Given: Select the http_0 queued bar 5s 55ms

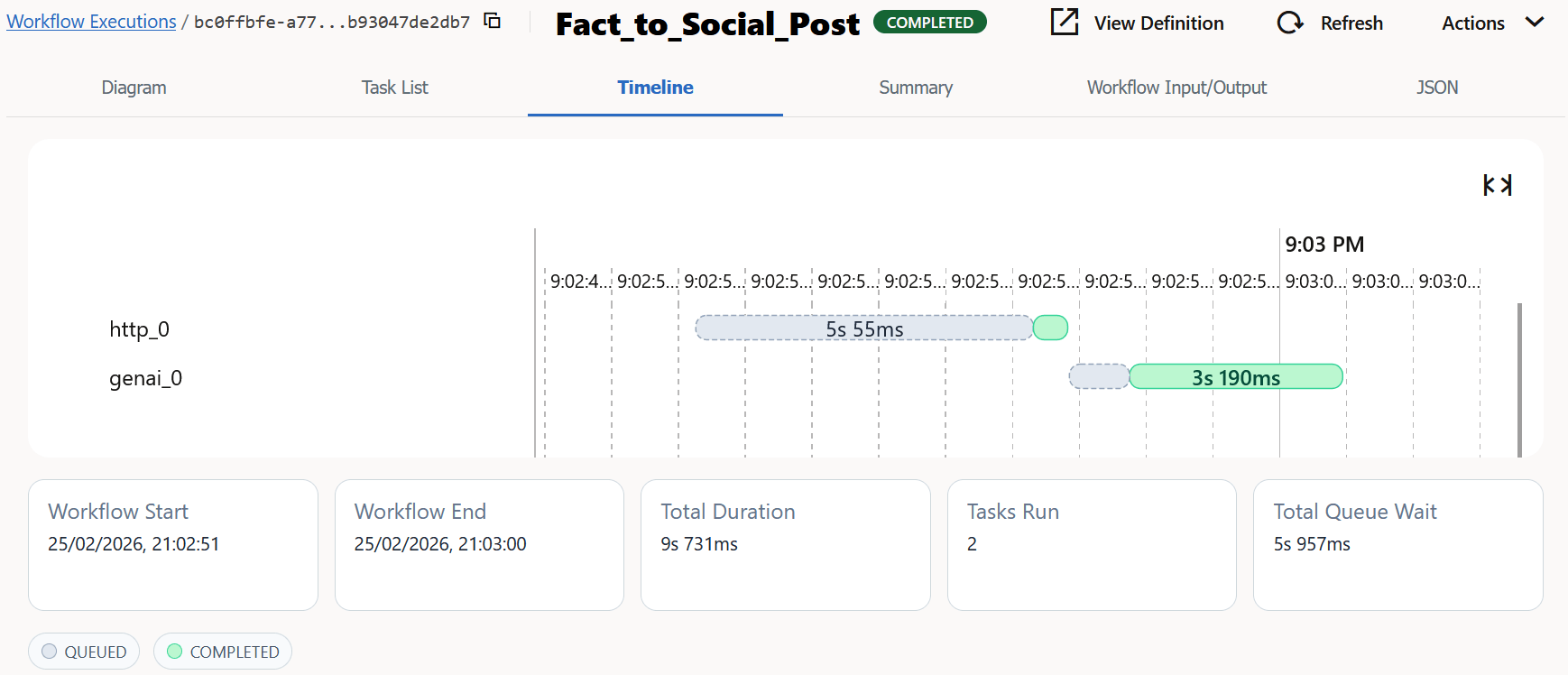Looking at the screenshot, I should coord(864,328).
